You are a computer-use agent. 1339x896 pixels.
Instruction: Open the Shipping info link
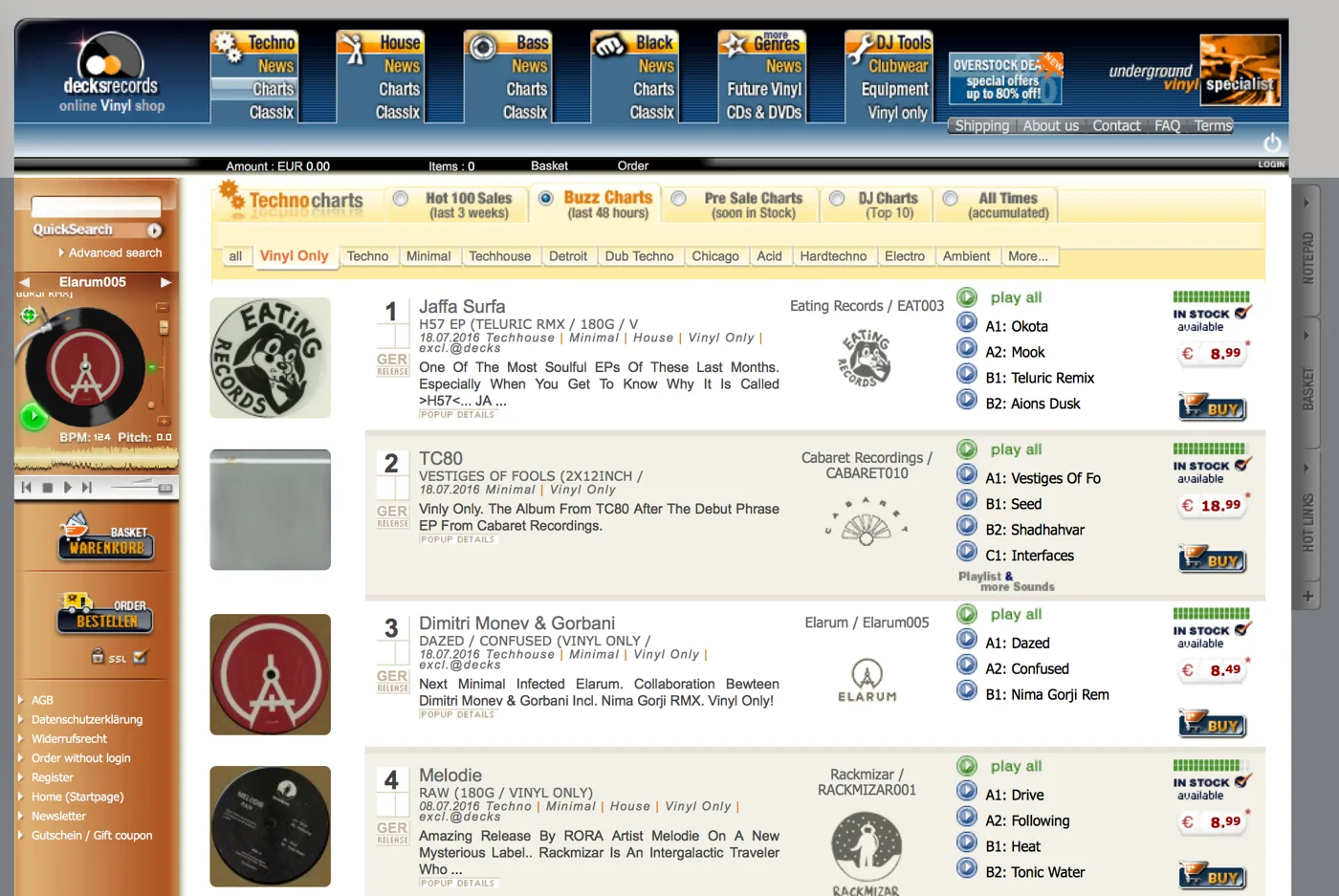point(981,126)
